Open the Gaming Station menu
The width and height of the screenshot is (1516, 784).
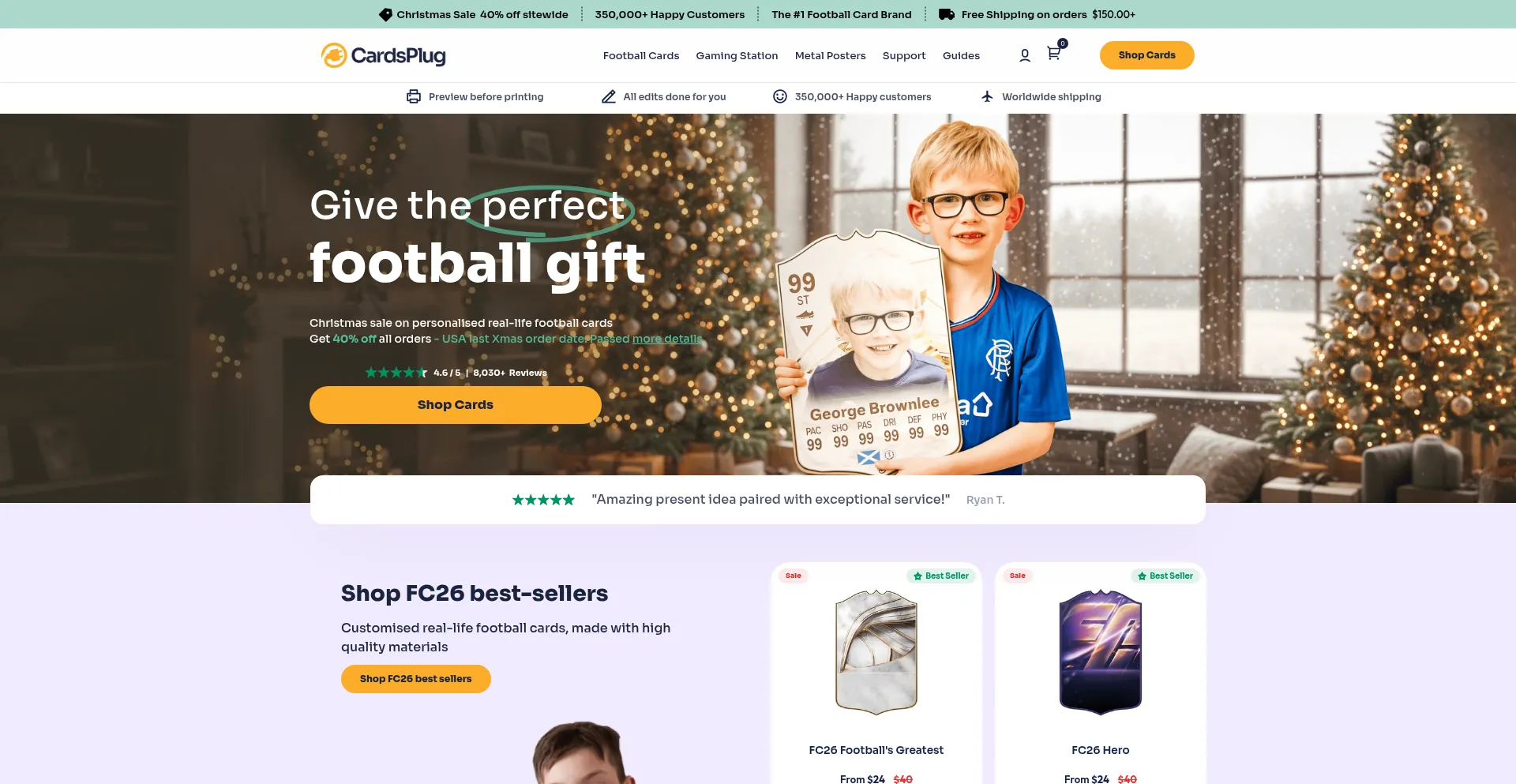tap(737, 55)
